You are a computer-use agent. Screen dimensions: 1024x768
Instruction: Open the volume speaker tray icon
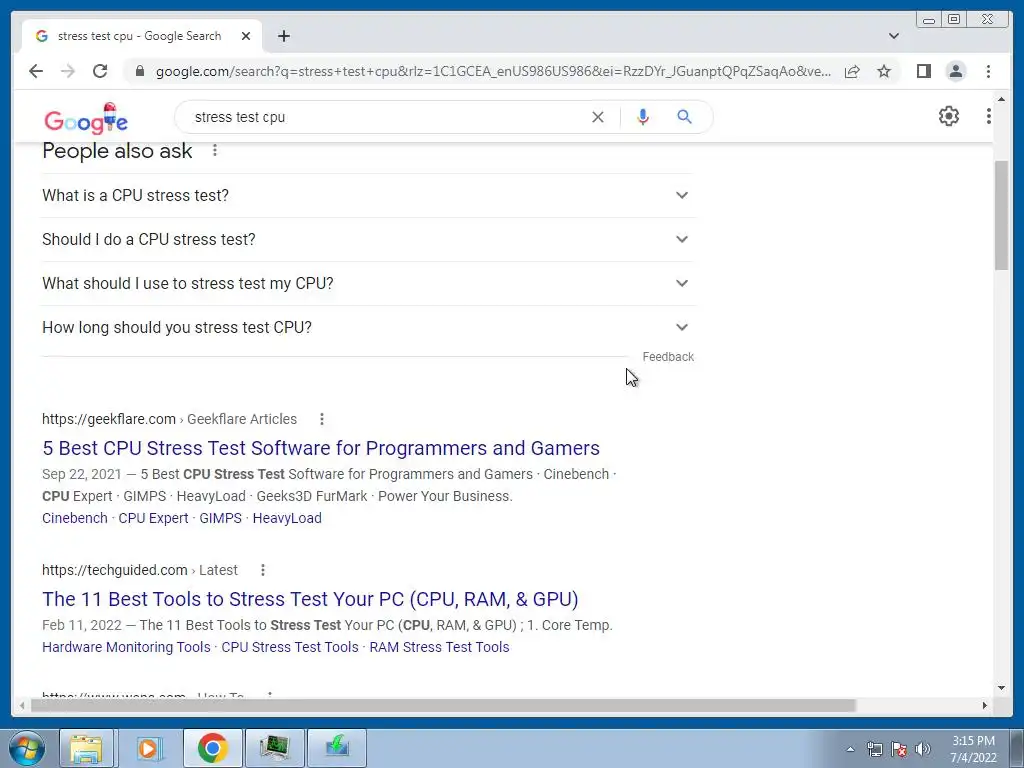(x=922, y=749)
